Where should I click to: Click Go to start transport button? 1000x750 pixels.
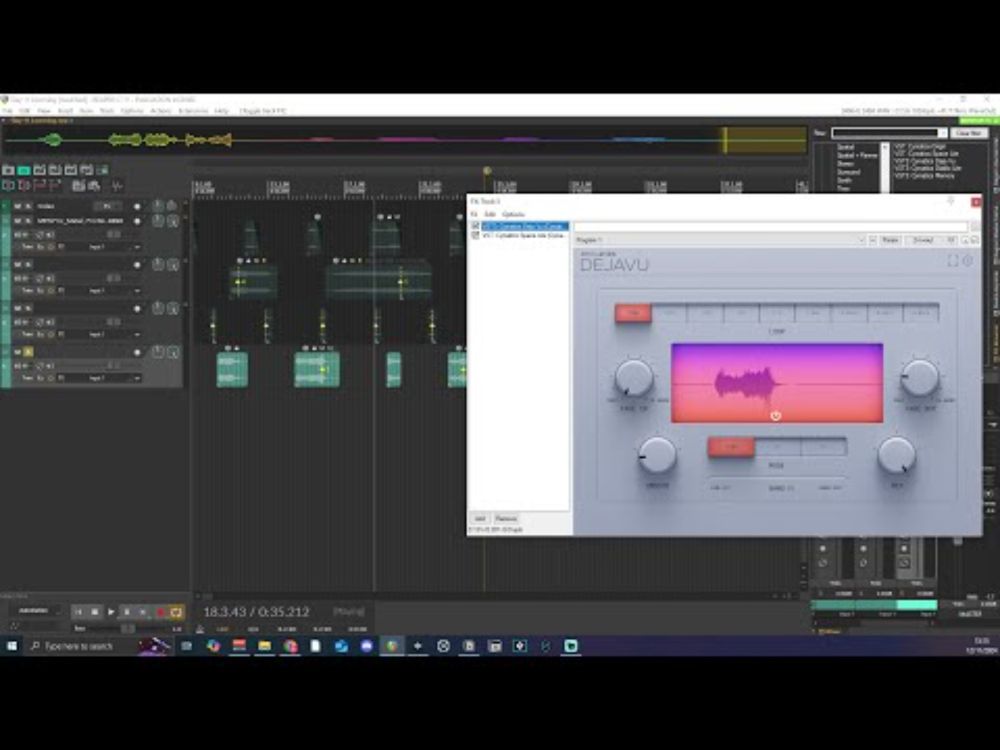[78, 612]
